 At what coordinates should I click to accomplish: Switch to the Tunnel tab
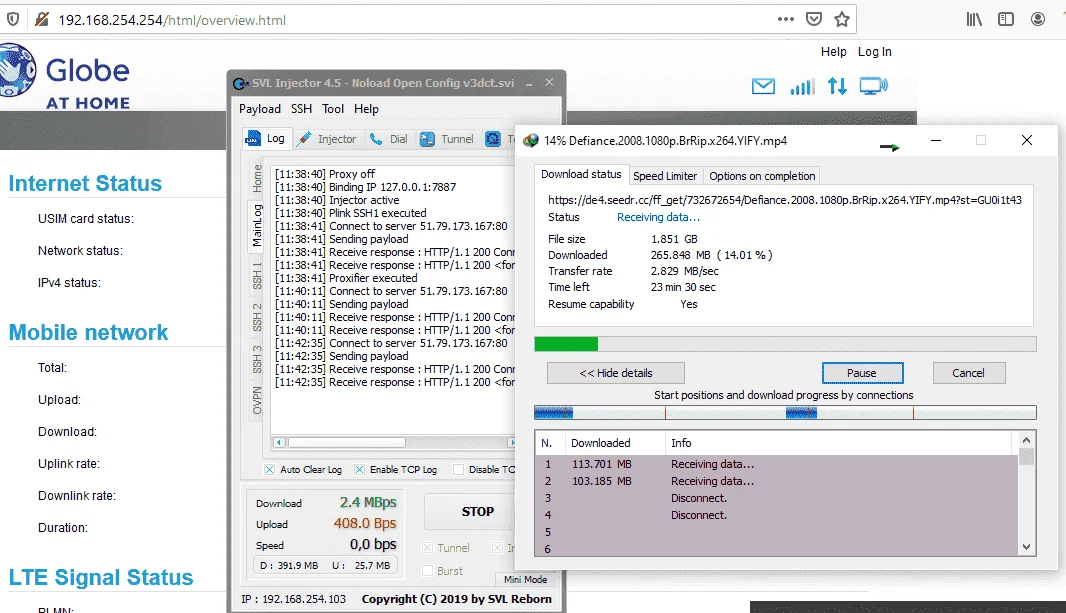[x=447, y=139]
